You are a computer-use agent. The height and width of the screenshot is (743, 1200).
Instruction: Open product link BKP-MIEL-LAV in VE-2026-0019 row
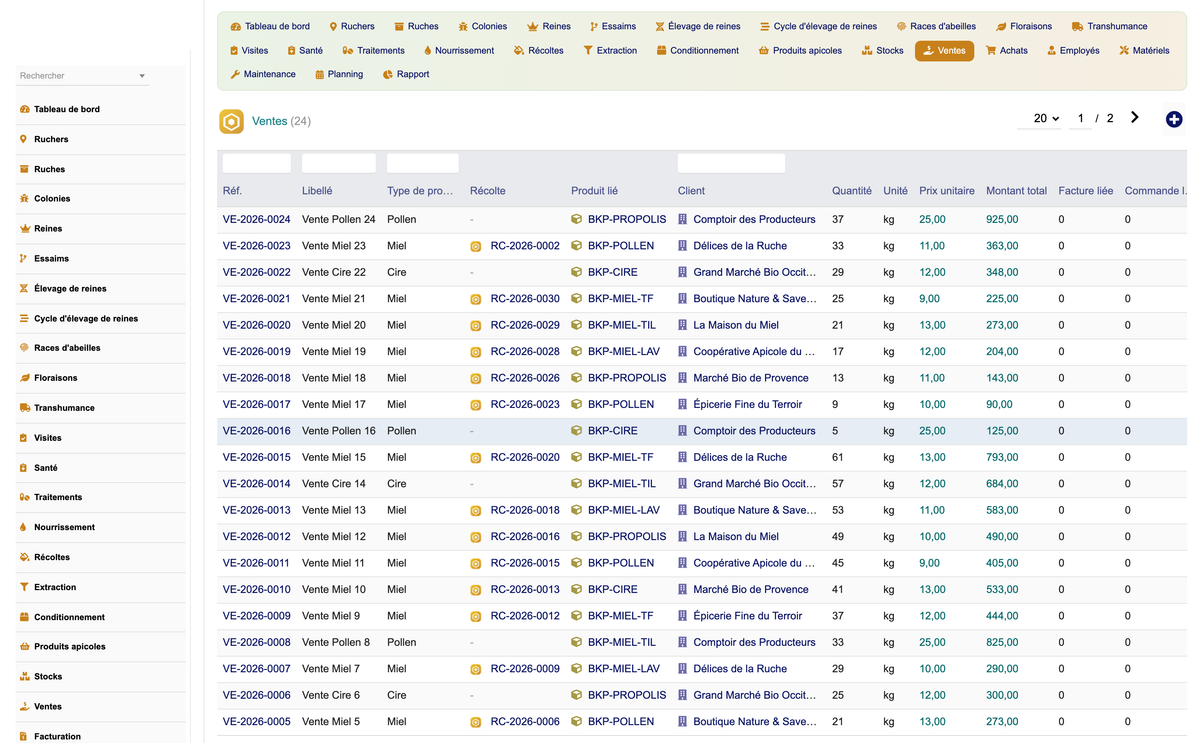click(x=624, y=352)
